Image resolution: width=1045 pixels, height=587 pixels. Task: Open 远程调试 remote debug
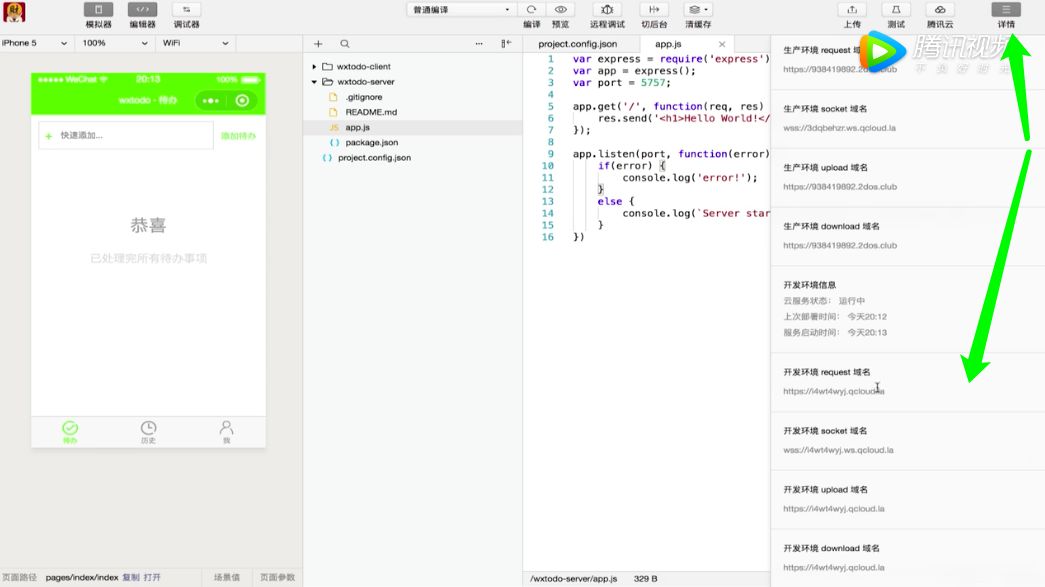[x=607, y=10]
